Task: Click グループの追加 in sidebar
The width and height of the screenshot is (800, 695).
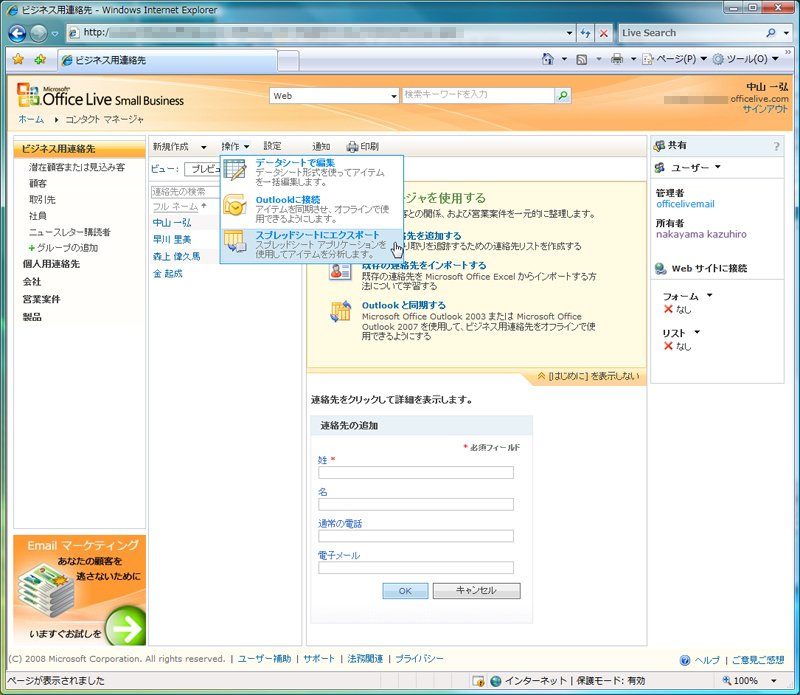Action: click(x=67, y=247)
